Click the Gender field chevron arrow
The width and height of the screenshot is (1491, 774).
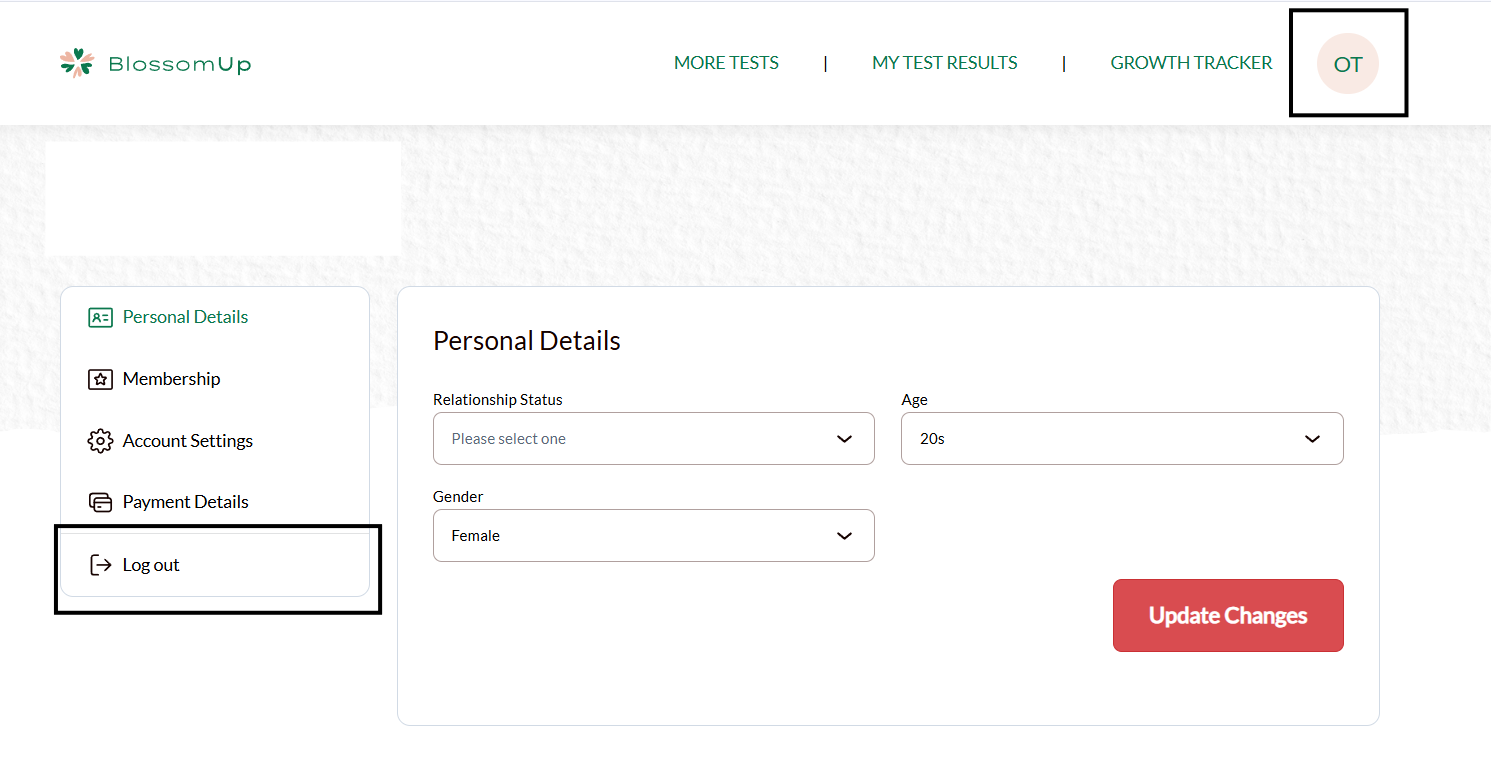844,536
